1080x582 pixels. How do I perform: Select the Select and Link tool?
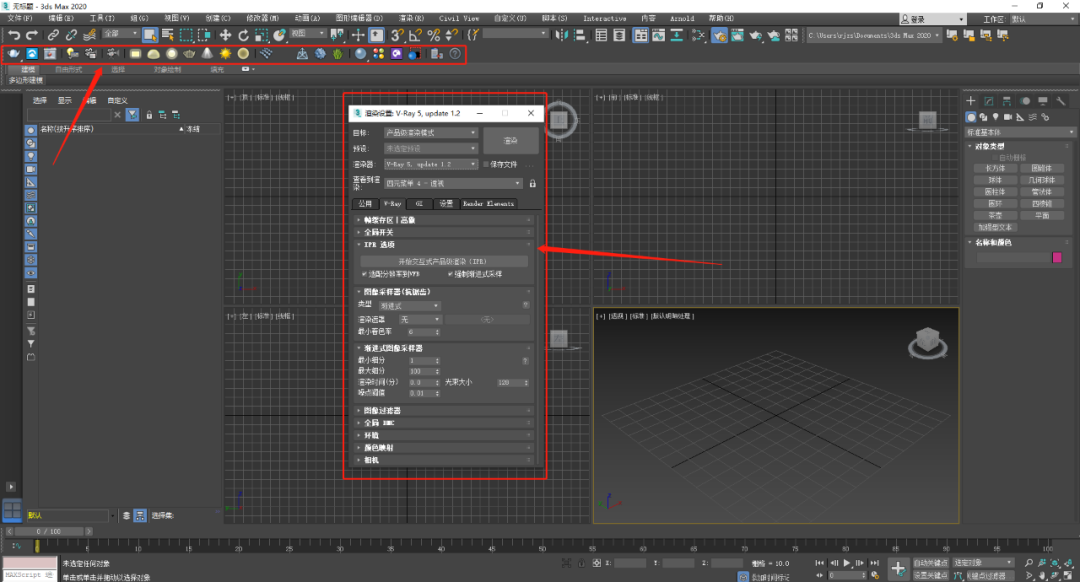pyautogui.click(x=53, y=34)
